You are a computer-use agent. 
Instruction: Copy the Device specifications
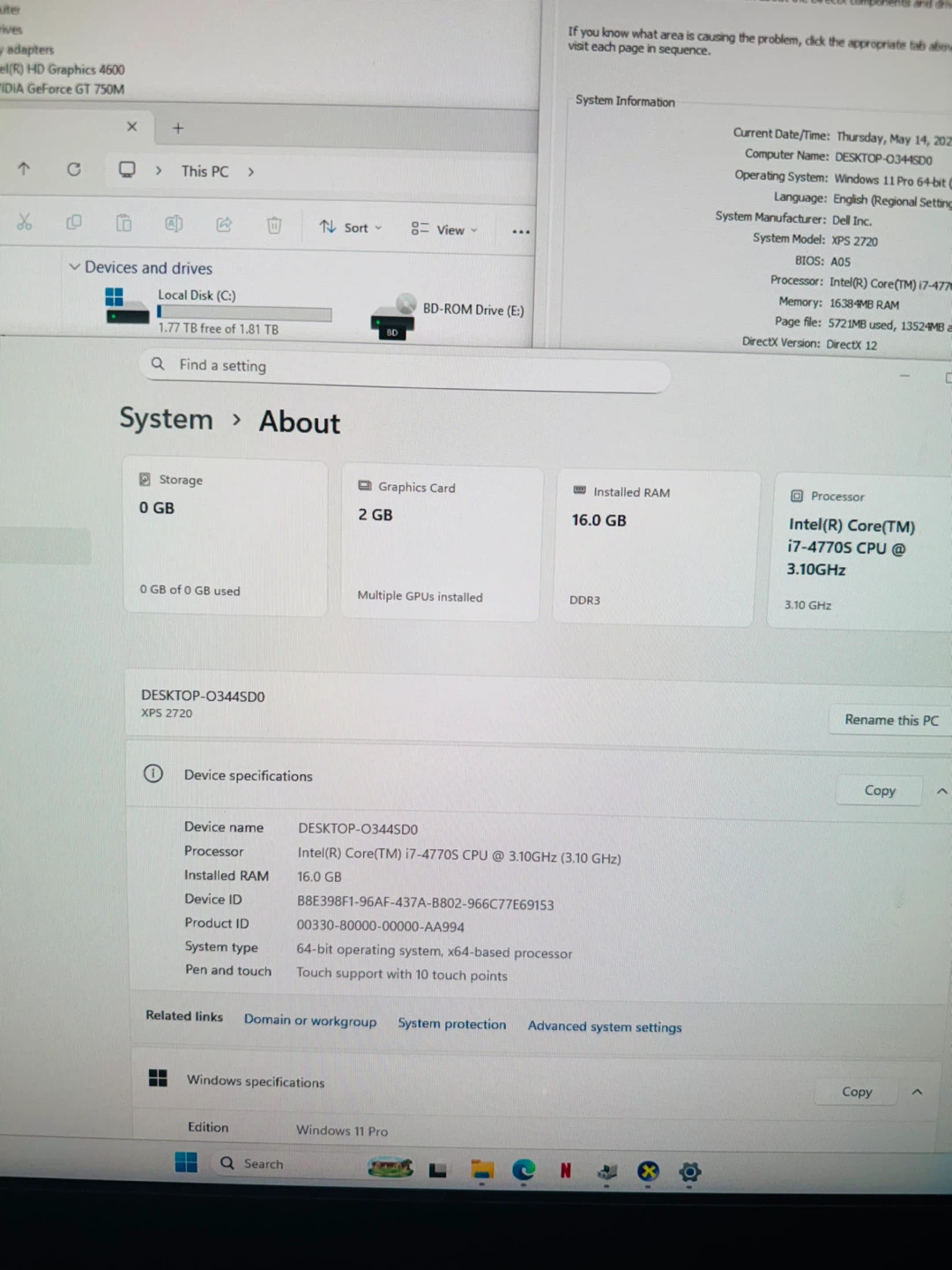(880, 790)
